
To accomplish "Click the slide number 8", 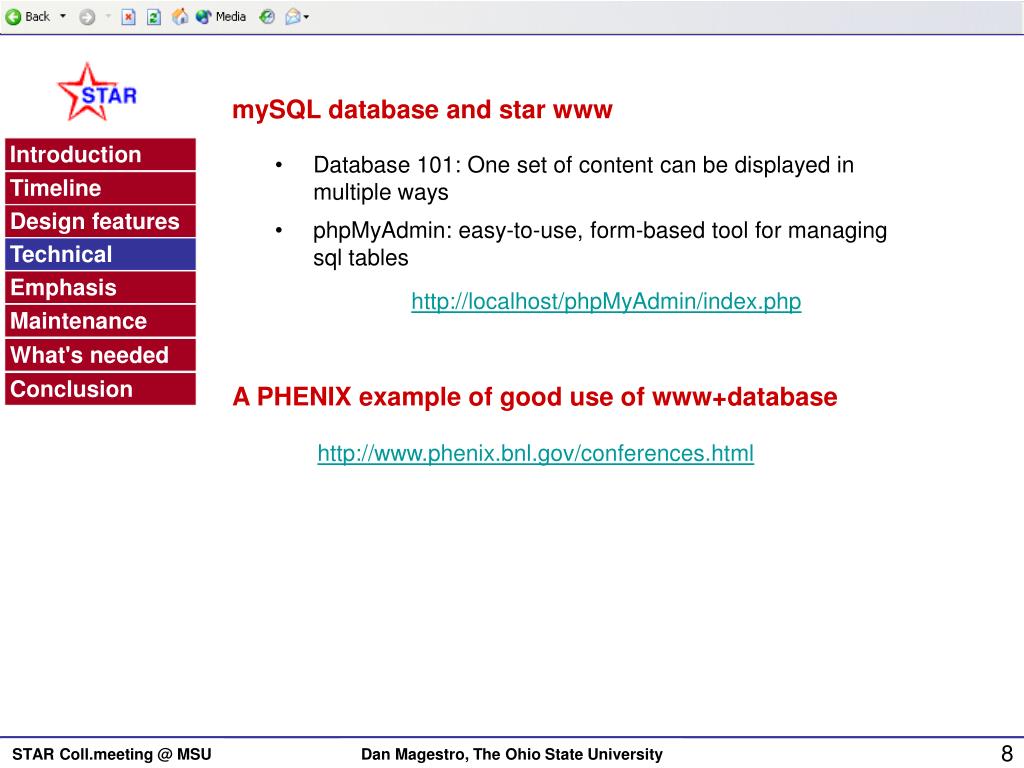I will (1006, 753).
